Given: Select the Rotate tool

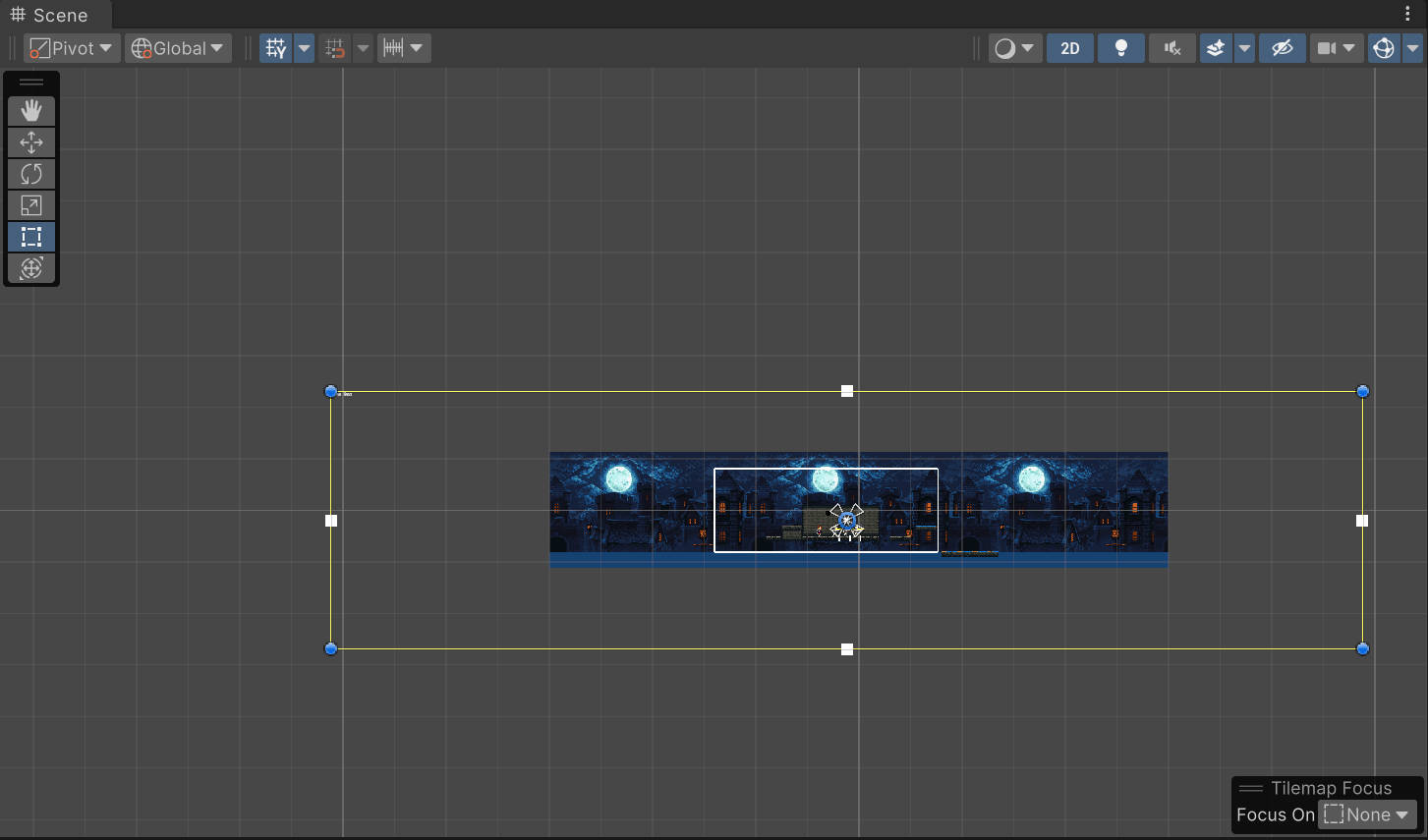Looking at the screenshot, I should click(31, 174).
